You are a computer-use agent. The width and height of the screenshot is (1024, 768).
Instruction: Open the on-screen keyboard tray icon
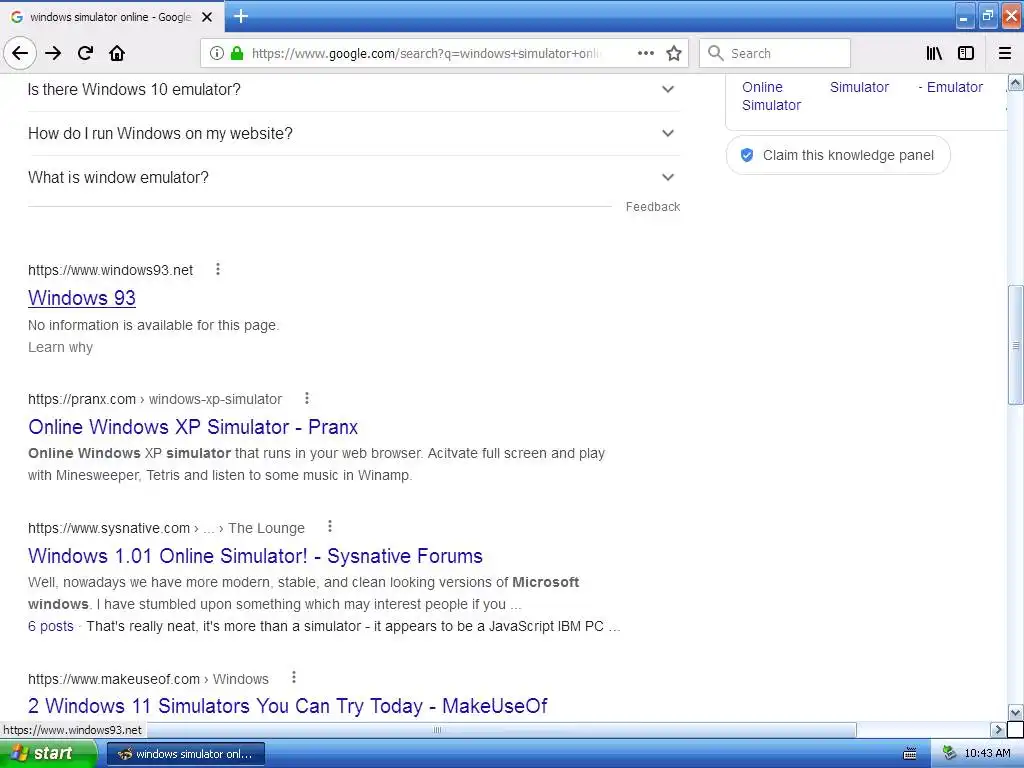(x=910, y=754)
